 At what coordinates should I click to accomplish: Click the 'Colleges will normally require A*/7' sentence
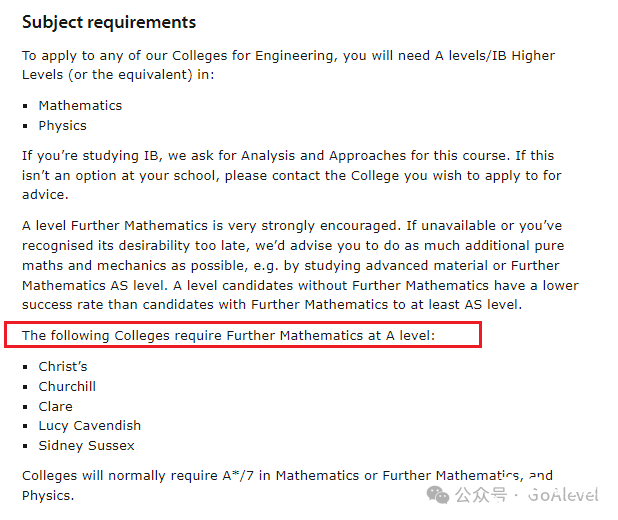coord(287,485)
